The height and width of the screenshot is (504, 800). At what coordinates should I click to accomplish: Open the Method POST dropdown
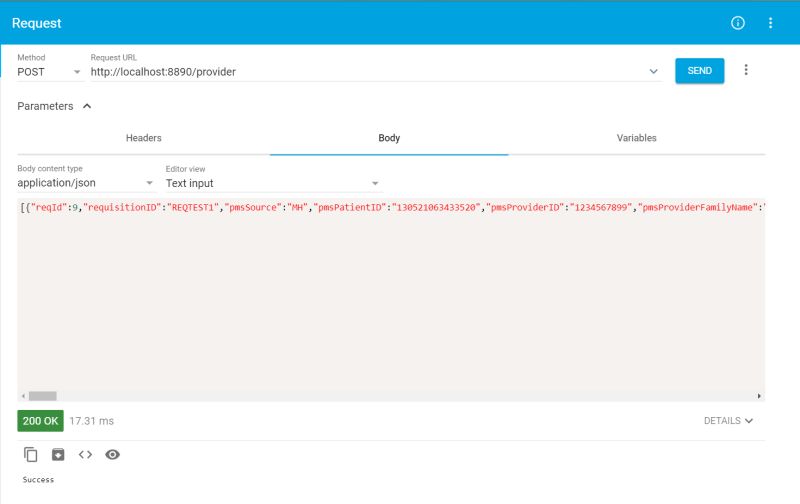point(49,72)
